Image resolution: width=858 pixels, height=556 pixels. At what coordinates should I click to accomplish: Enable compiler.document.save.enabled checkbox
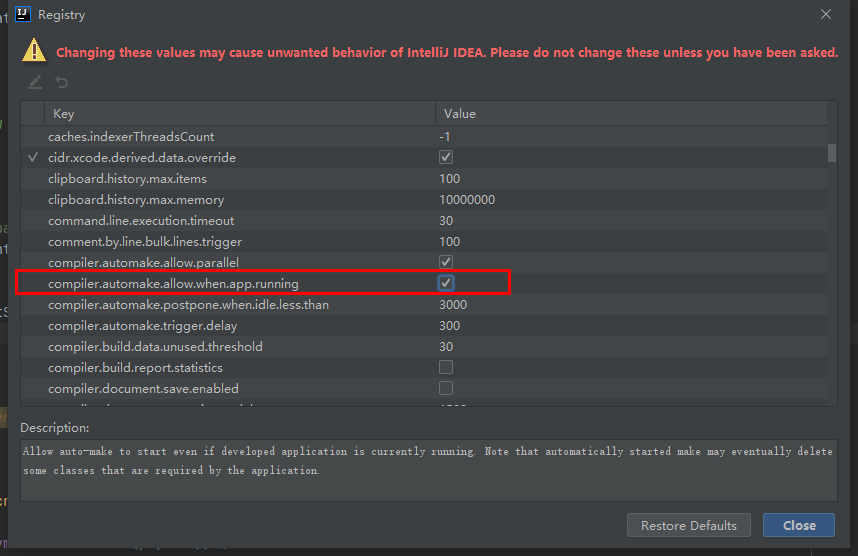pyautogui.click(x=446, y=388)
